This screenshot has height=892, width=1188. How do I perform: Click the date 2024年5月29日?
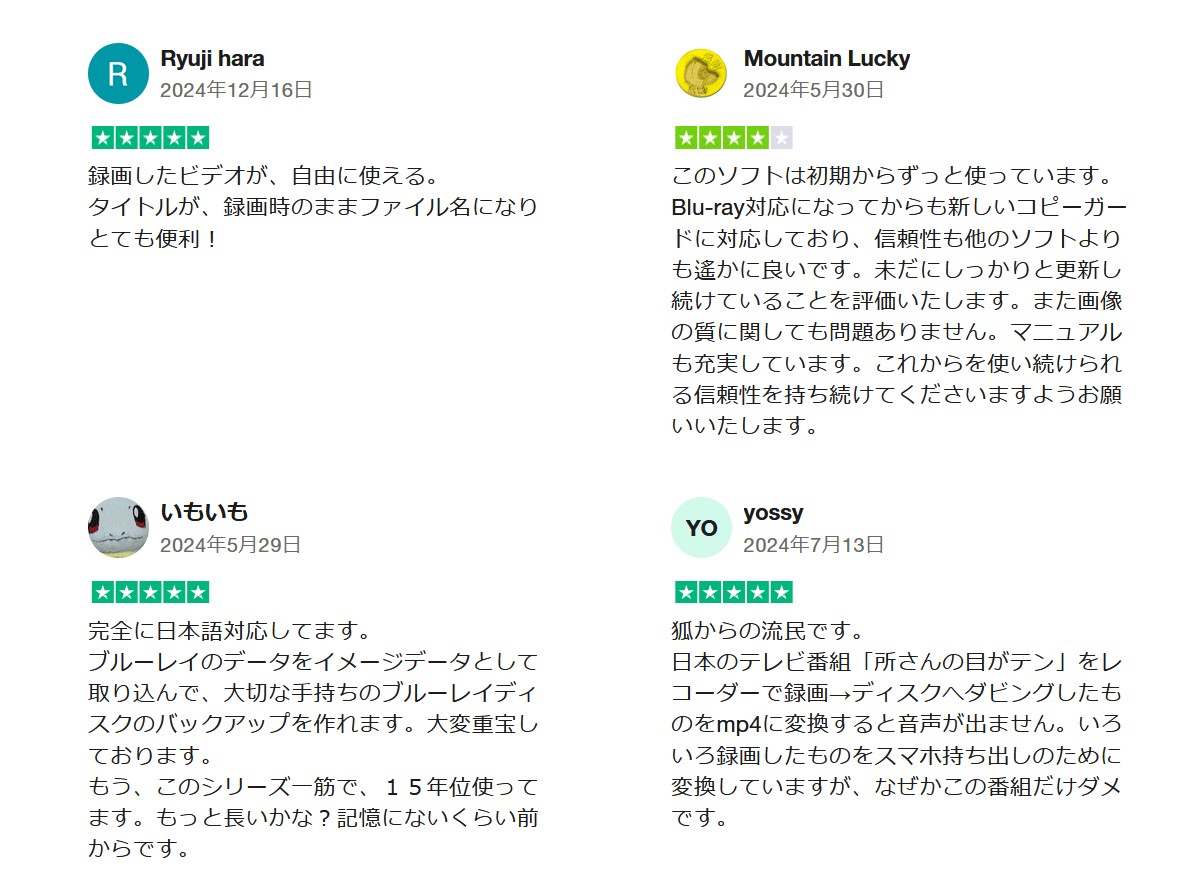coord(230,545)
